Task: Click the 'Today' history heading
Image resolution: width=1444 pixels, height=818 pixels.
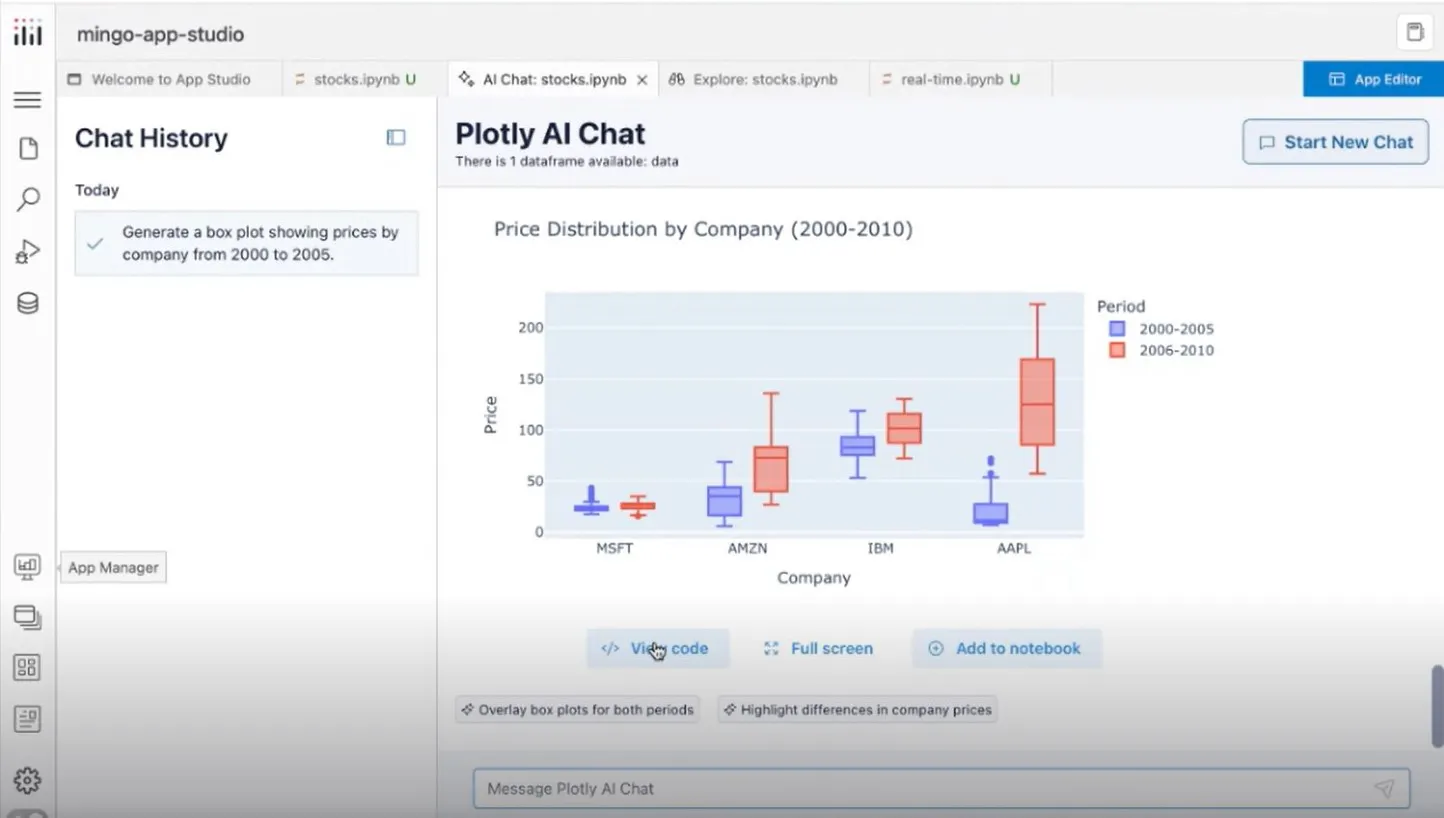Action: coord(97,190)
